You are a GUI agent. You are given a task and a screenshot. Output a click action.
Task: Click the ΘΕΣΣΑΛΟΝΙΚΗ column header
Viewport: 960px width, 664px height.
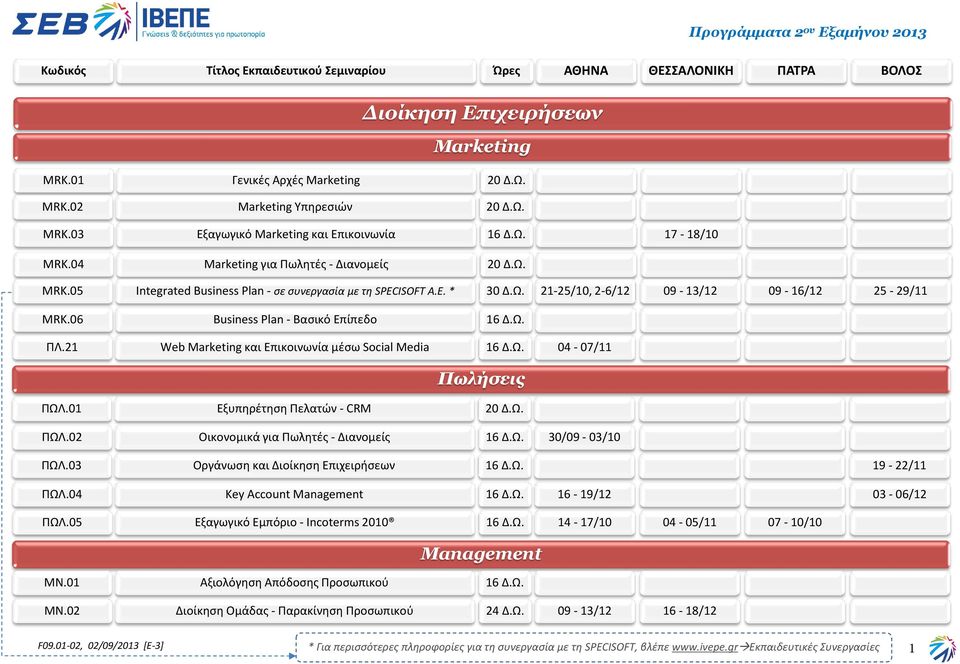[x=691, y=70]
